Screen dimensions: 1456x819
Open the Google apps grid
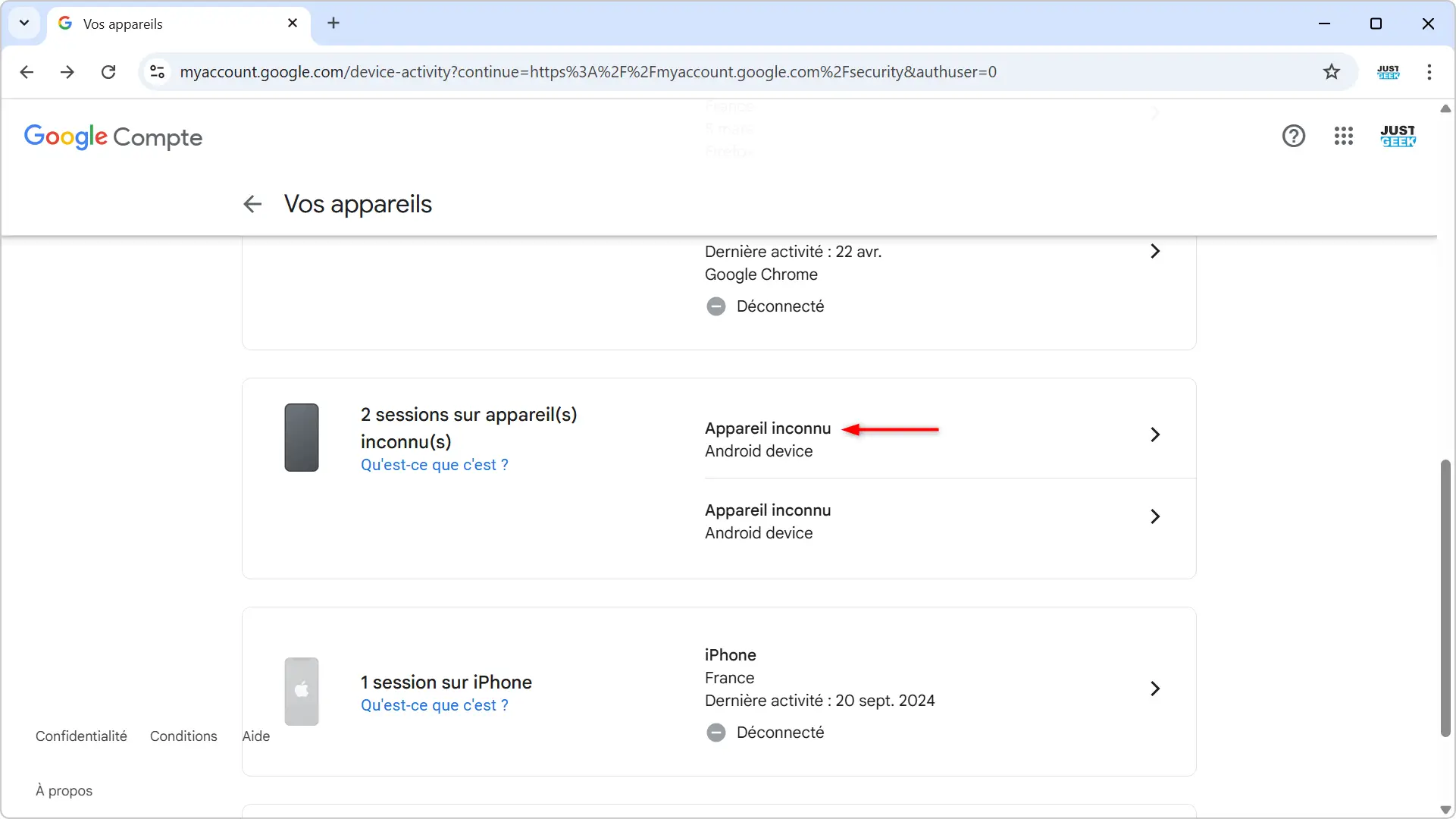pyautogui.click(x=1344, y=136)
